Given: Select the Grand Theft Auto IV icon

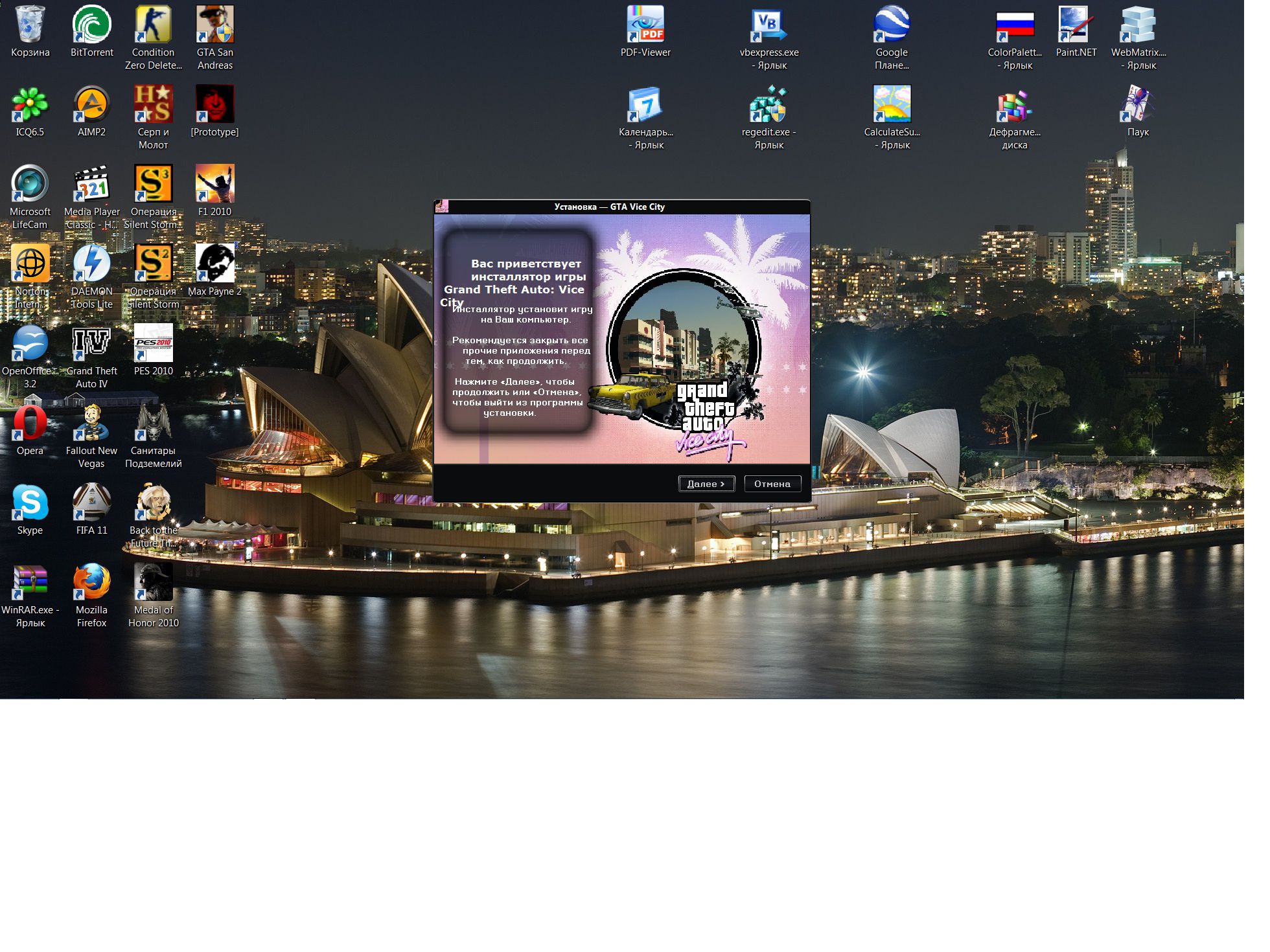Looking at the screenshot, I should [x=91, y=343].
